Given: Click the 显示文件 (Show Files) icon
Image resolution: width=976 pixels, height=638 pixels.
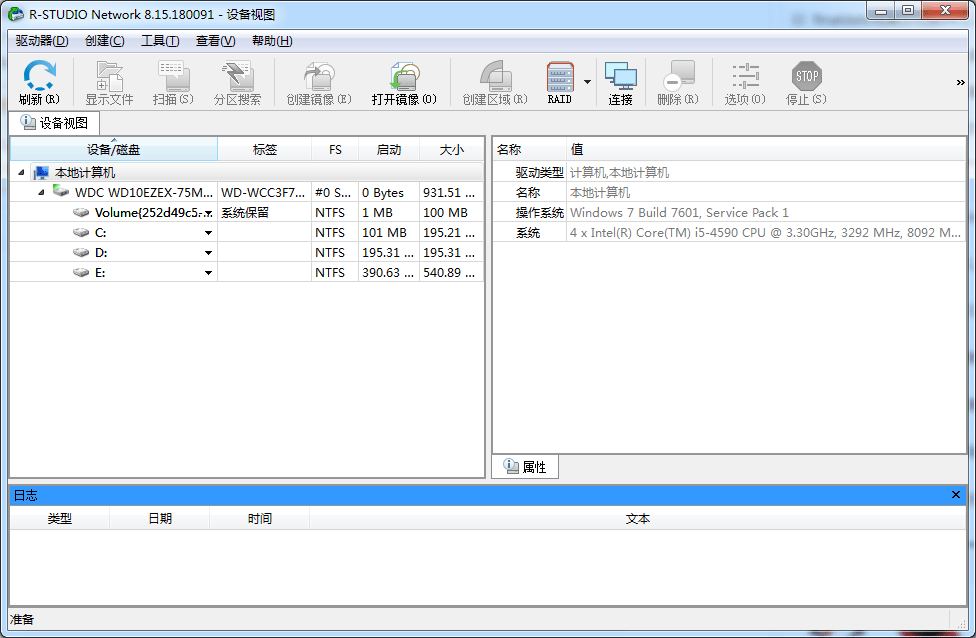Looking at the screenshot, I should [x=109, y=80].
